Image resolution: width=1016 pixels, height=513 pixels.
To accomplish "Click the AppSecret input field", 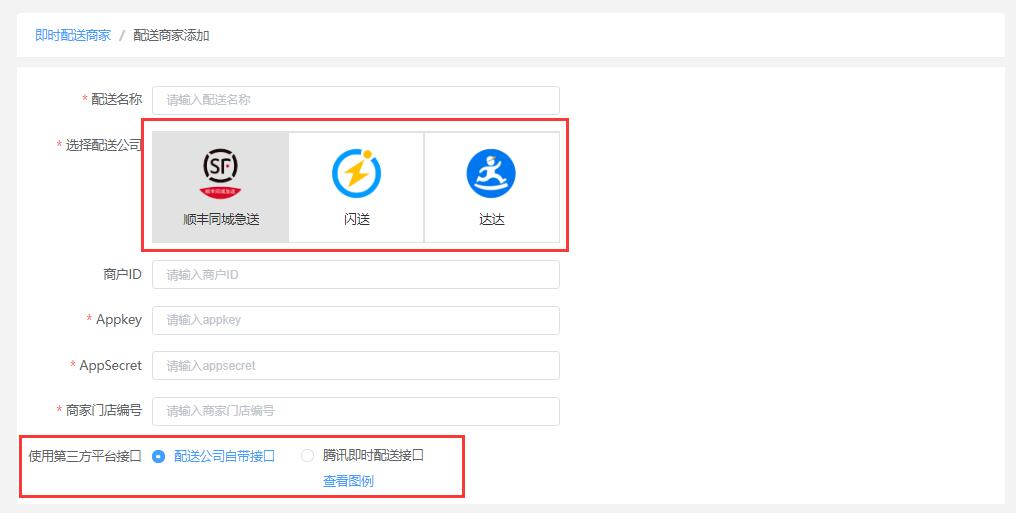I will click(x=356, y=365).
